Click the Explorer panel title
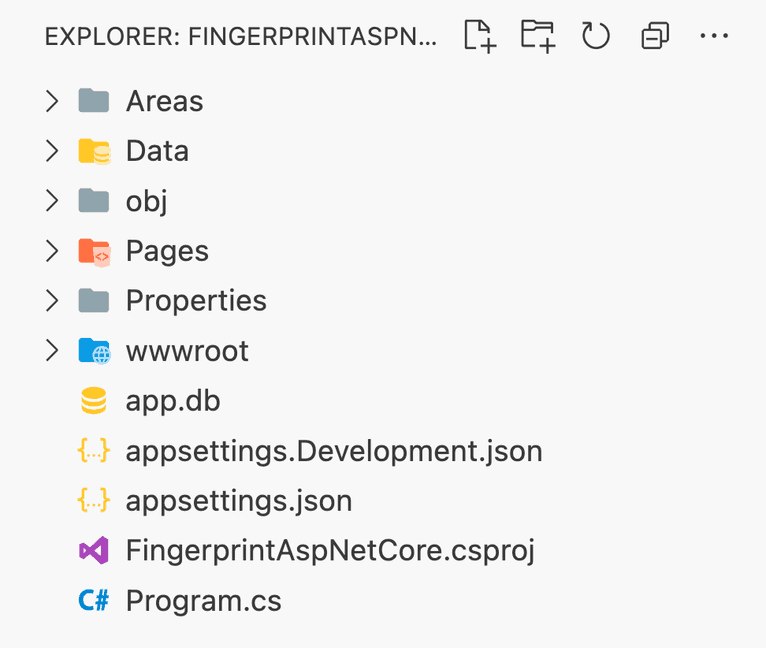 (x=241, y=38)
